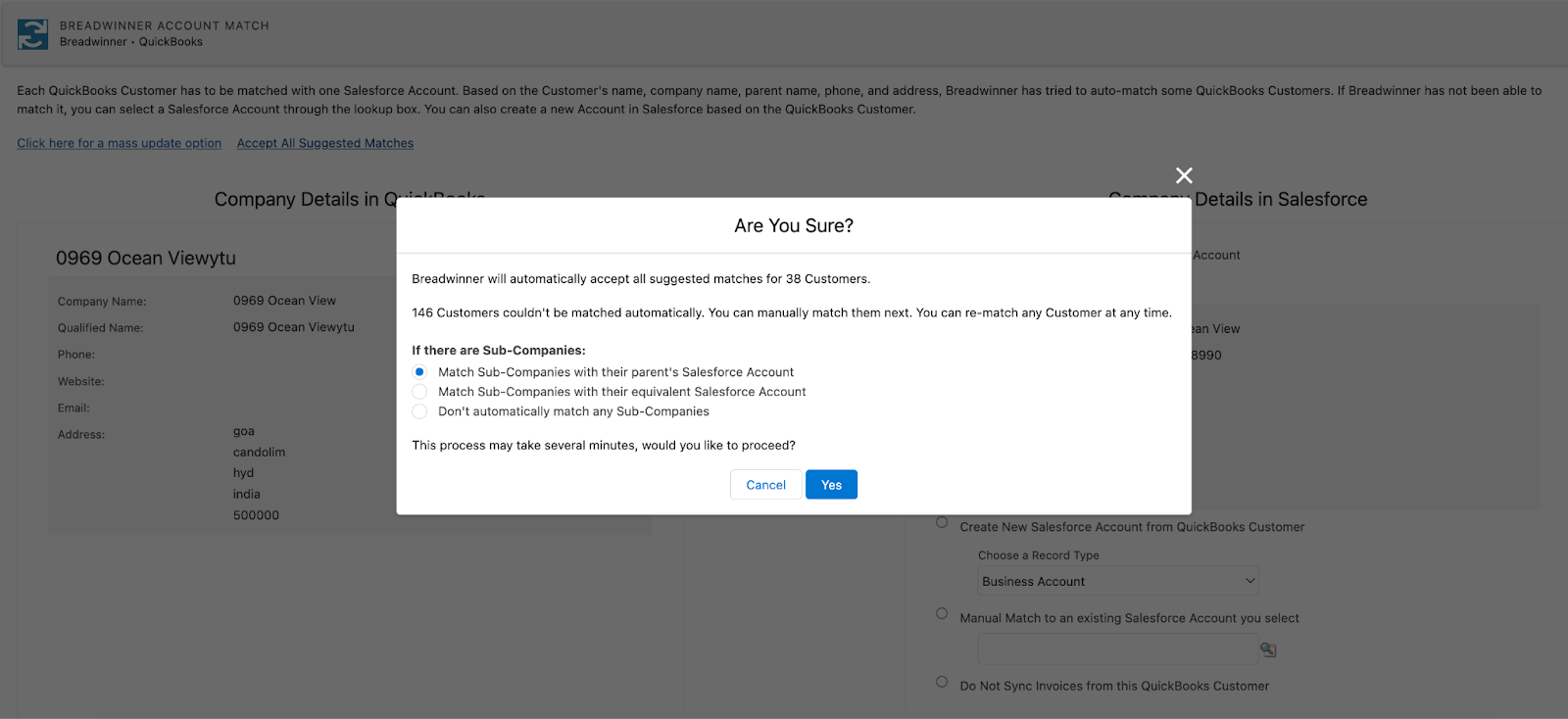This screenshot has height=719, width=1568.
Task: Click the Are You Sure? dialog title
Action: point(794,226)
